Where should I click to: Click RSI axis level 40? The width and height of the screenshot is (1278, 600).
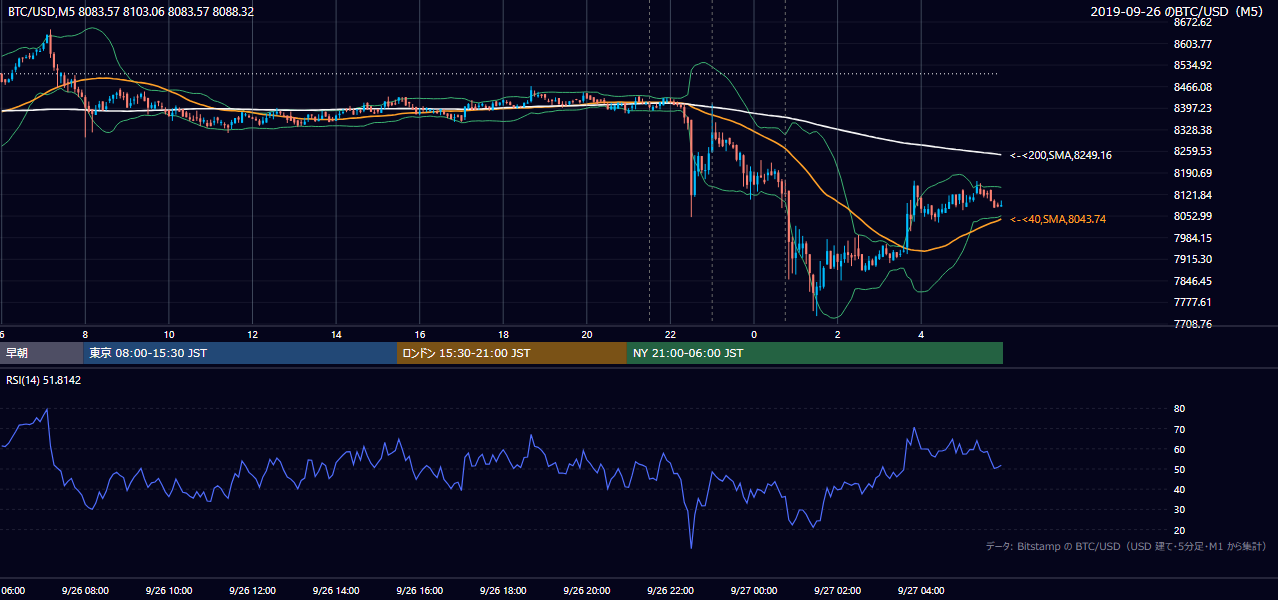1179,489
